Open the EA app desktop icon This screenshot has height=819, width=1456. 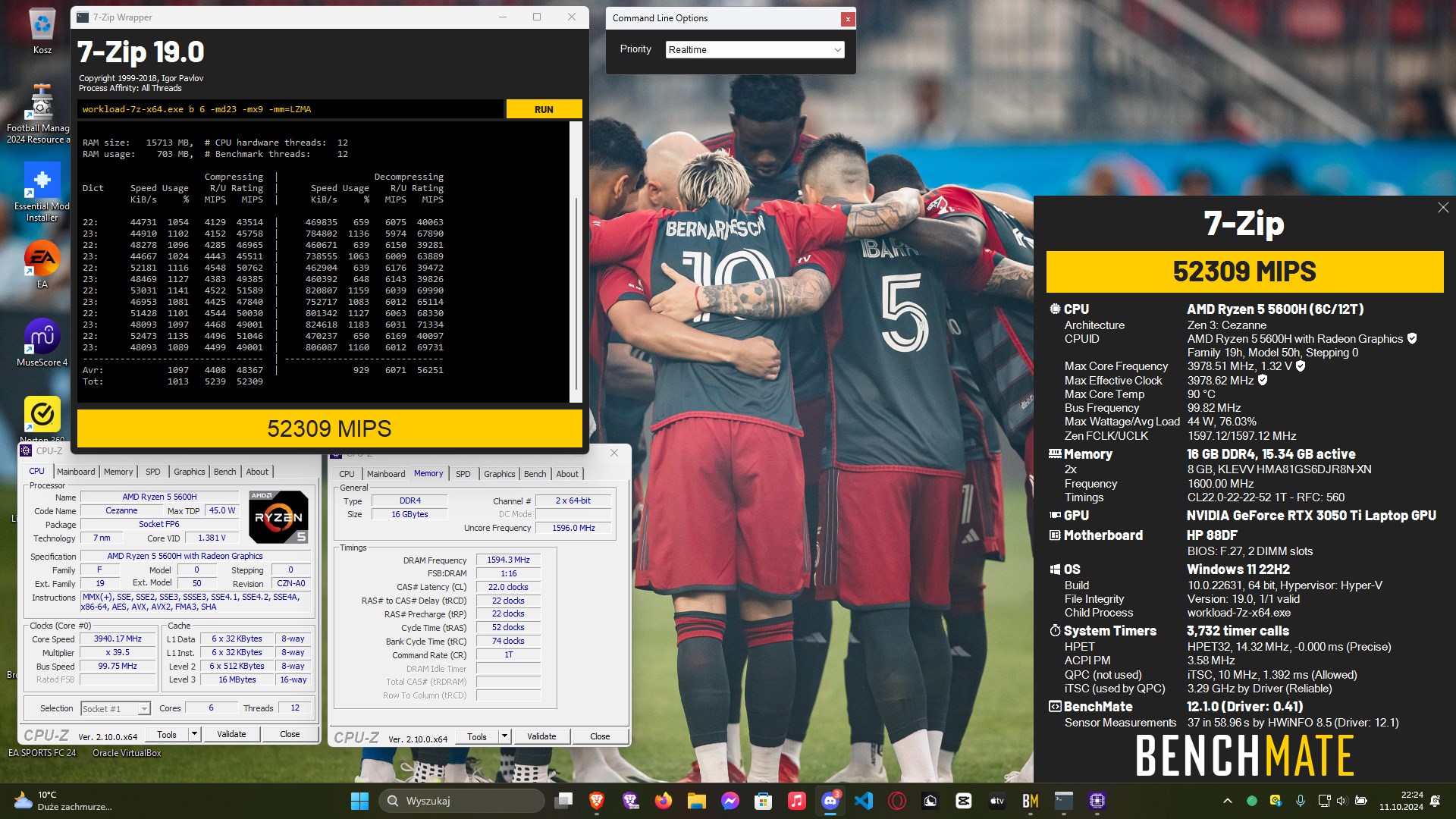coord(42,264)
